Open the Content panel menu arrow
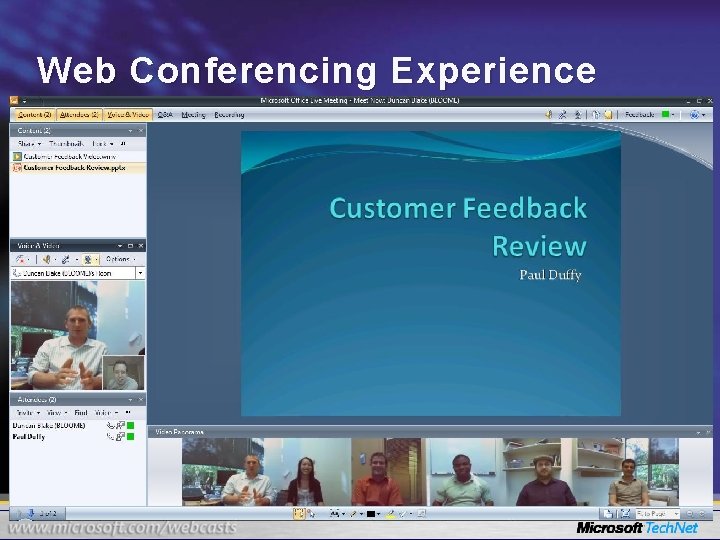Image resolution: width=720 pixels, height=540 pixels. point(130,131)
